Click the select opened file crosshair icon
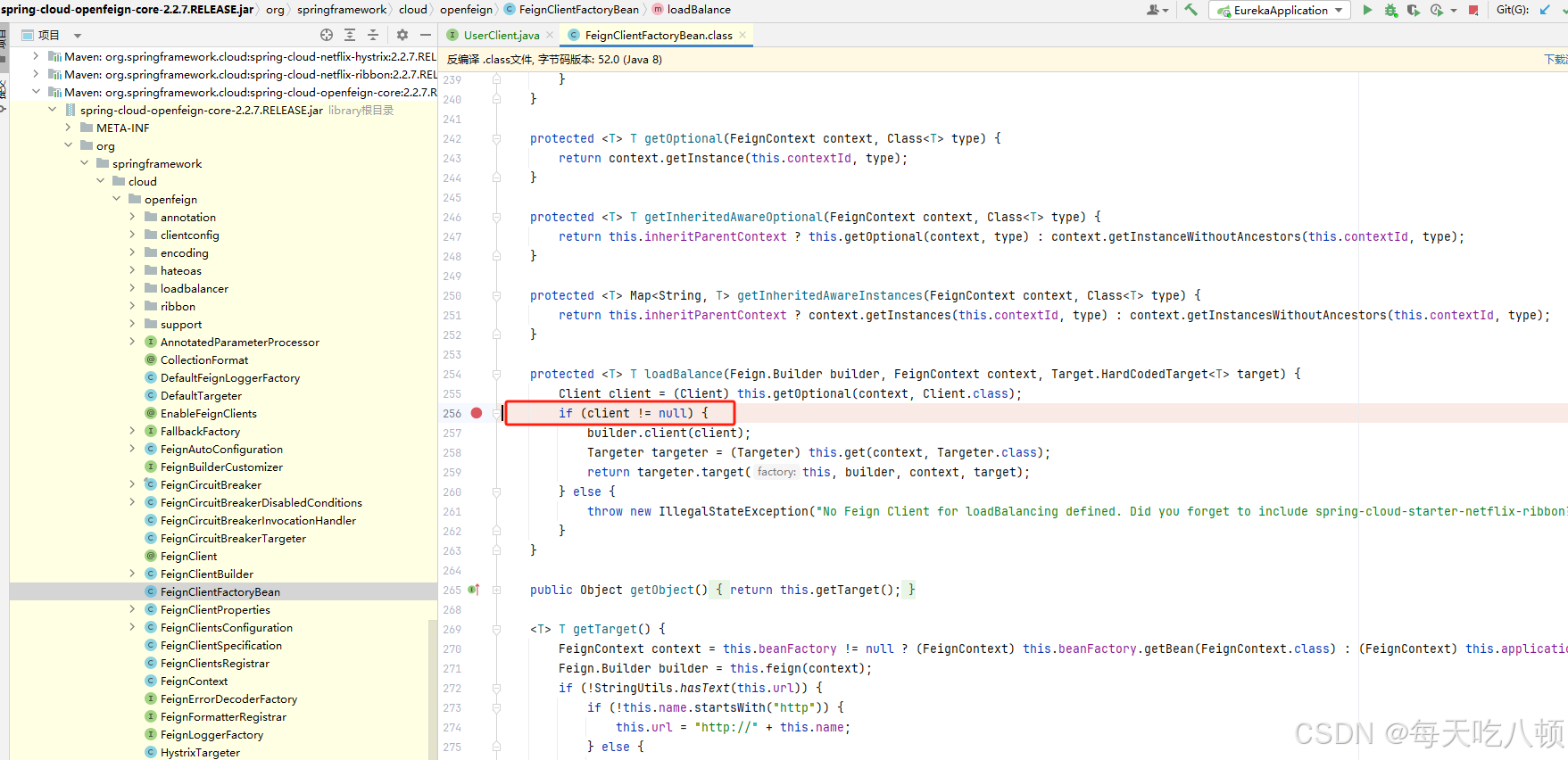Image resolution: width=1568 pixels, height=760 pixels. click(327, 35)
